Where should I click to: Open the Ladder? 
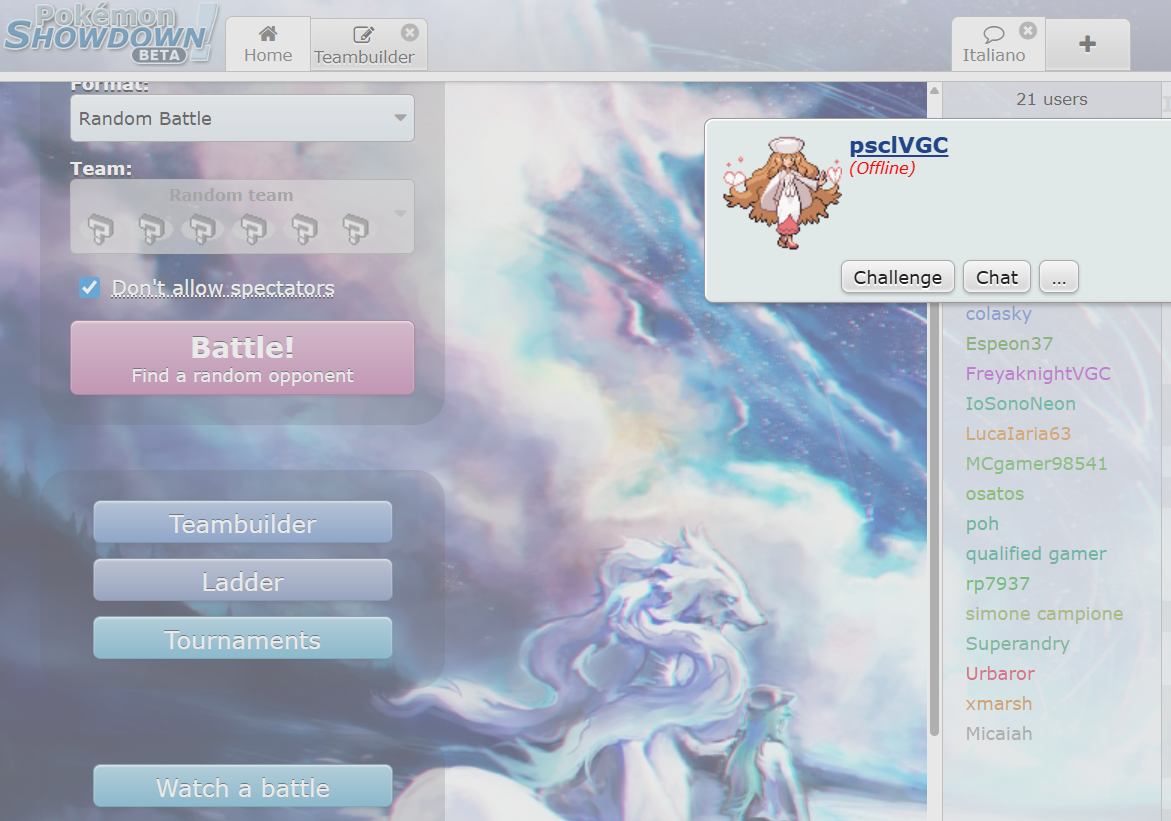[242, 580]
